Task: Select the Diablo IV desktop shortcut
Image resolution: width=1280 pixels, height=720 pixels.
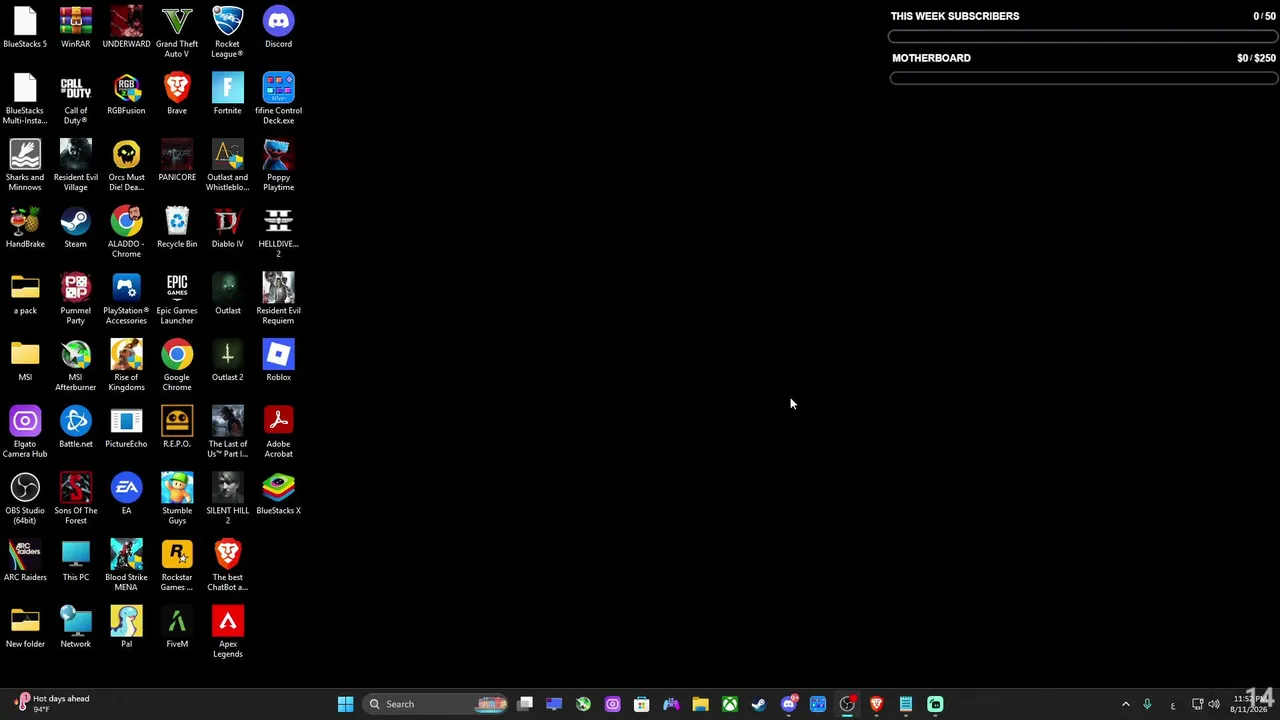Action: point(227,228)
